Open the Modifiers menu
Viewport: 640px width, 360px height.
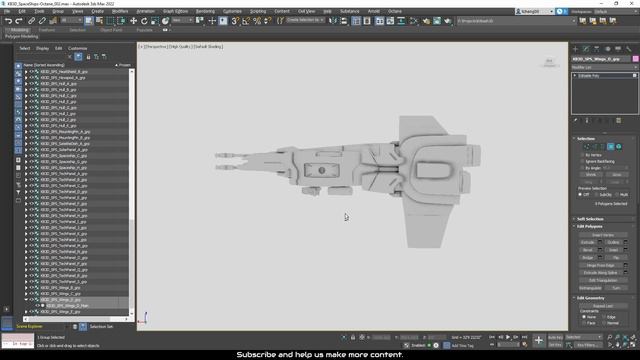tap(120, 11)
